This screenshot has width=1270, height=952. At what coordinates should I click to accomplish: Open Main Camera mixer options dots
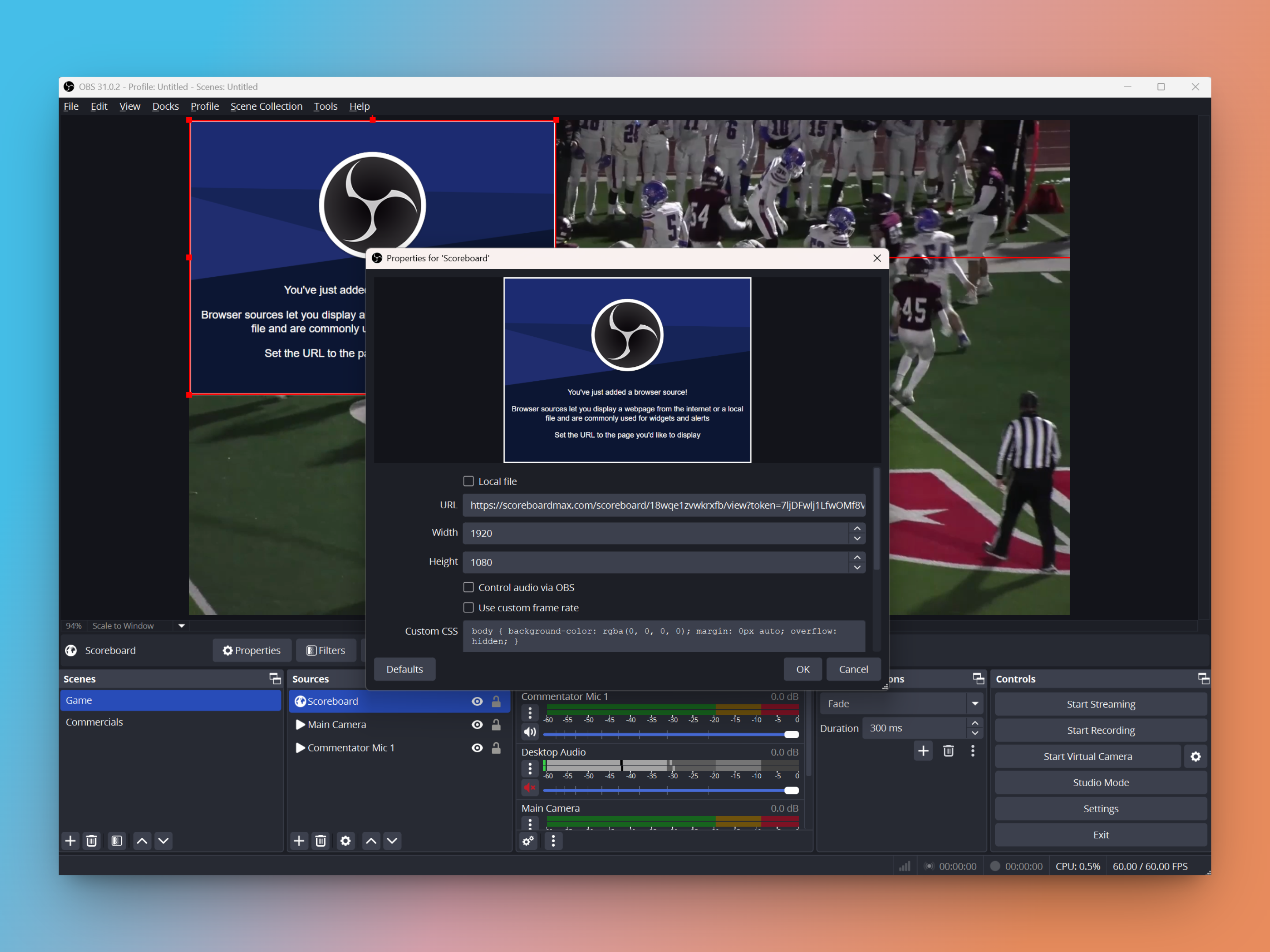pyautogui.click(x=530, y=824)
